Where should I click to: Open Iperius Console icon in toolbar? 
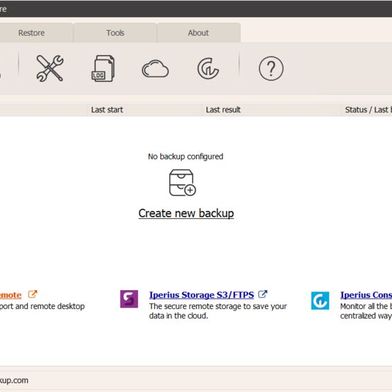click(x=208, y=69)
